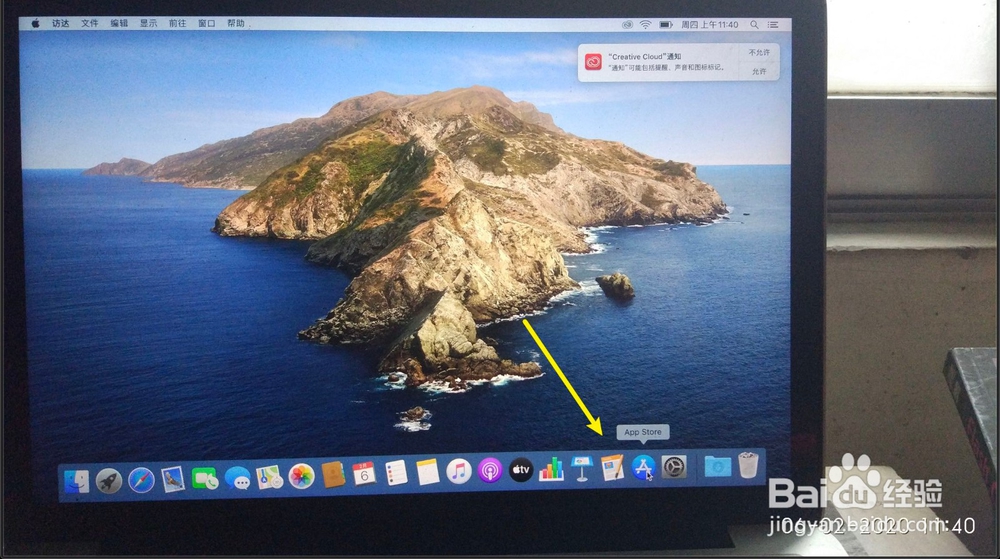Launch the Apple TV app icon
1000x559 pixels.
coord(520,470)
